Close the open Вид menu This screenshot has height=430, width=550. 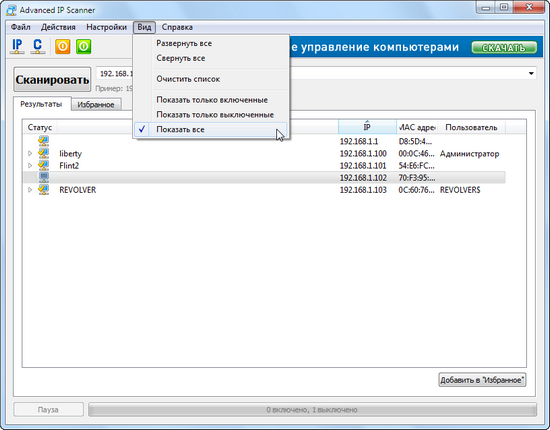coord(144,27)
